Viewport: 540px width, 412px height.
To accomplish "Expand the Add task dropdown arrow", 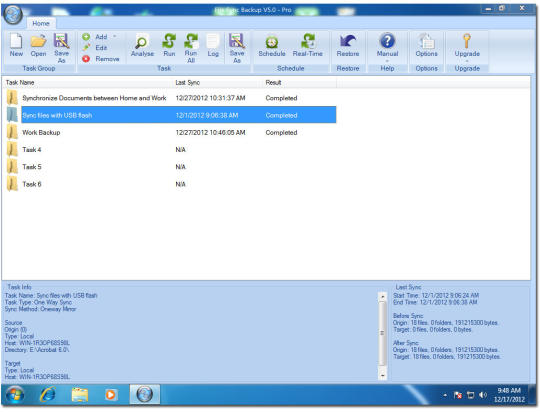I will pyautogui.click(x=115, y=37).
